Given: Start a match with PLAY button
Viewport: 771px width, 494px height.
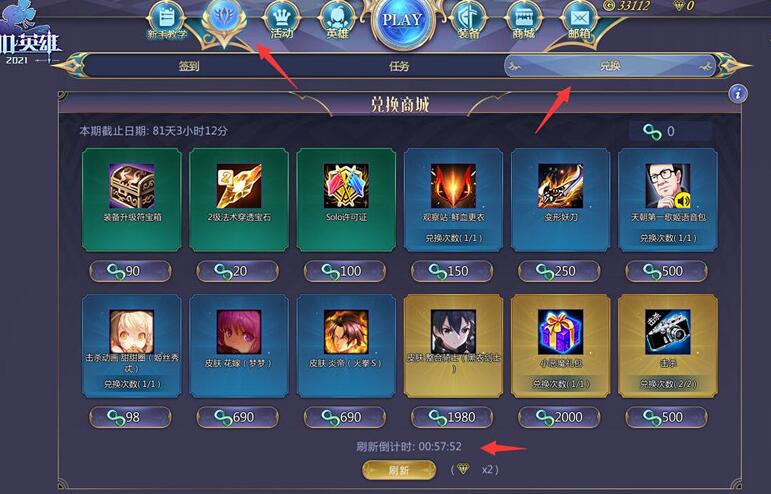Looking at the screenshot, I should (403, 21).
